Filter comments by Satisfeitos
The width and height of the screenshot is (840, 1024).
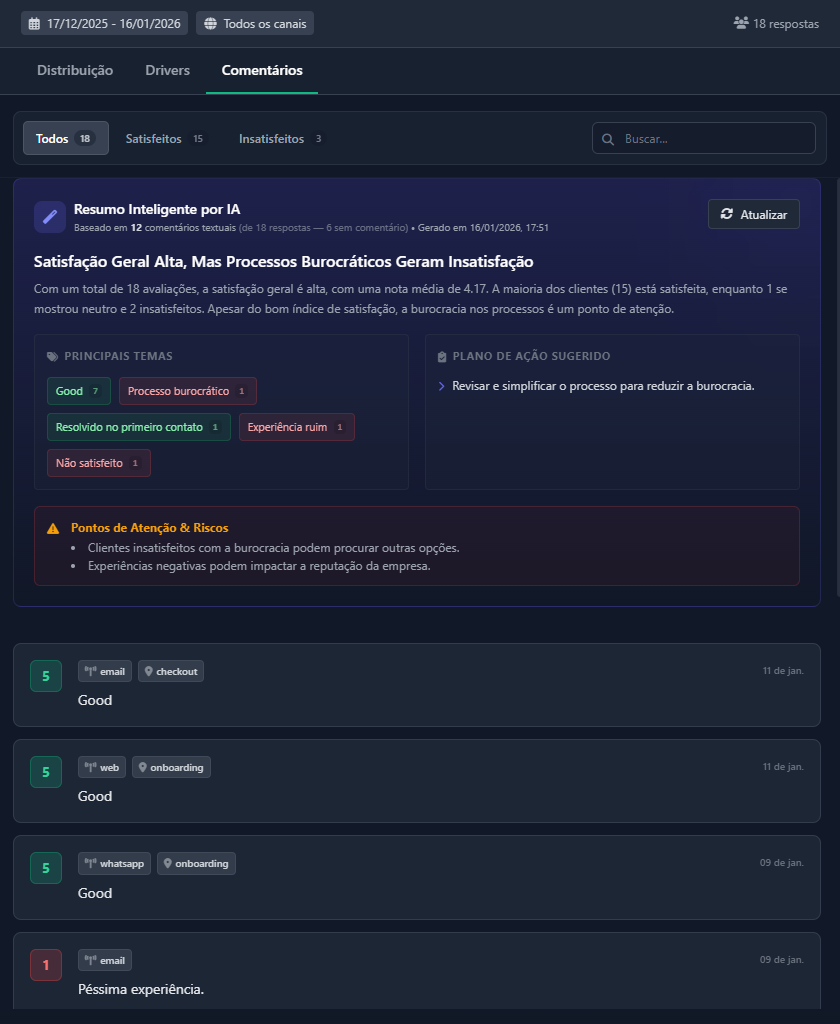point(156,139)
